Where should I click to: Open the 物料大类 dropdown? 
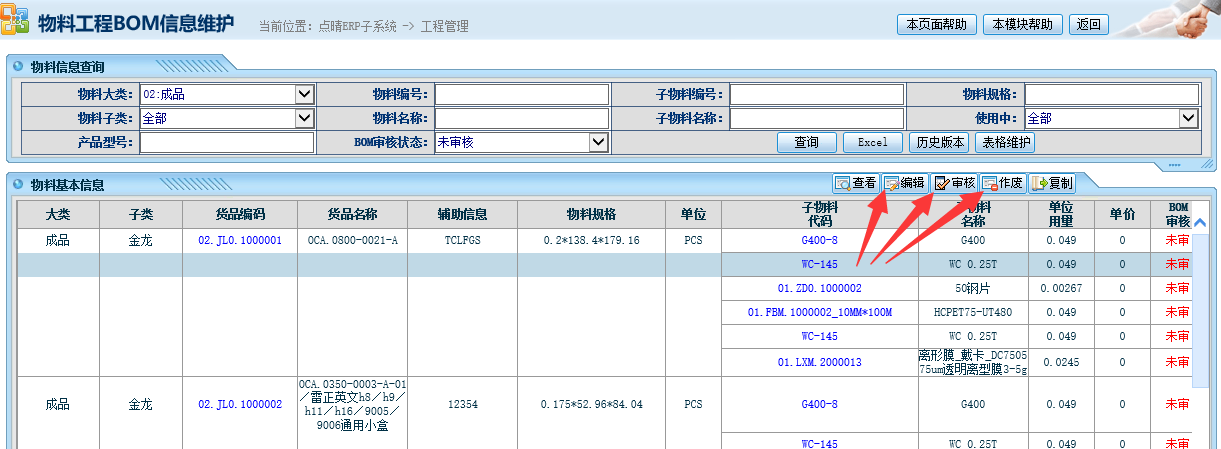pos(305,94)
